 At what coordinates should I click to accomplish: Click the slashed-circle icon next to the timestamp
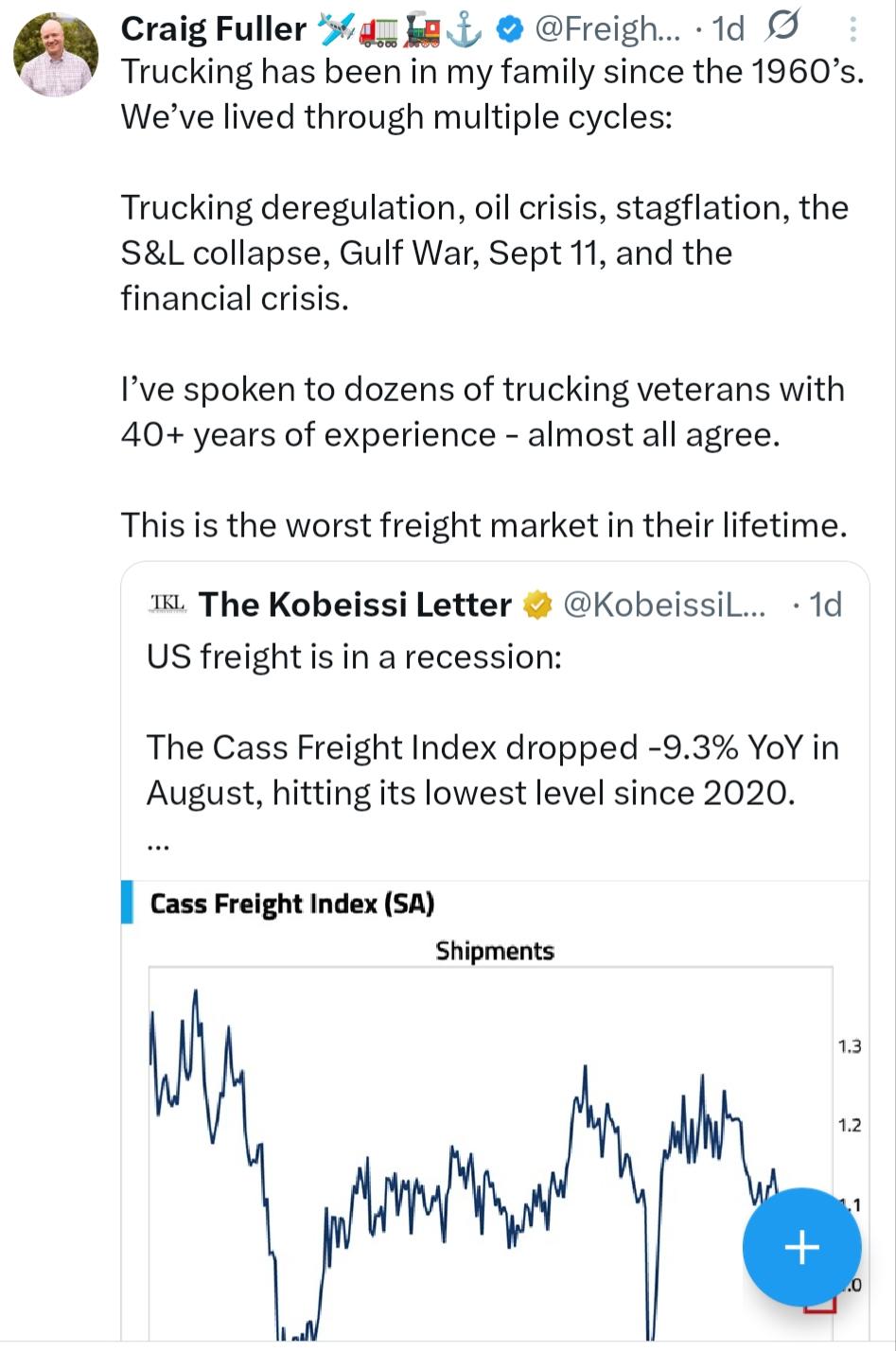782,28
